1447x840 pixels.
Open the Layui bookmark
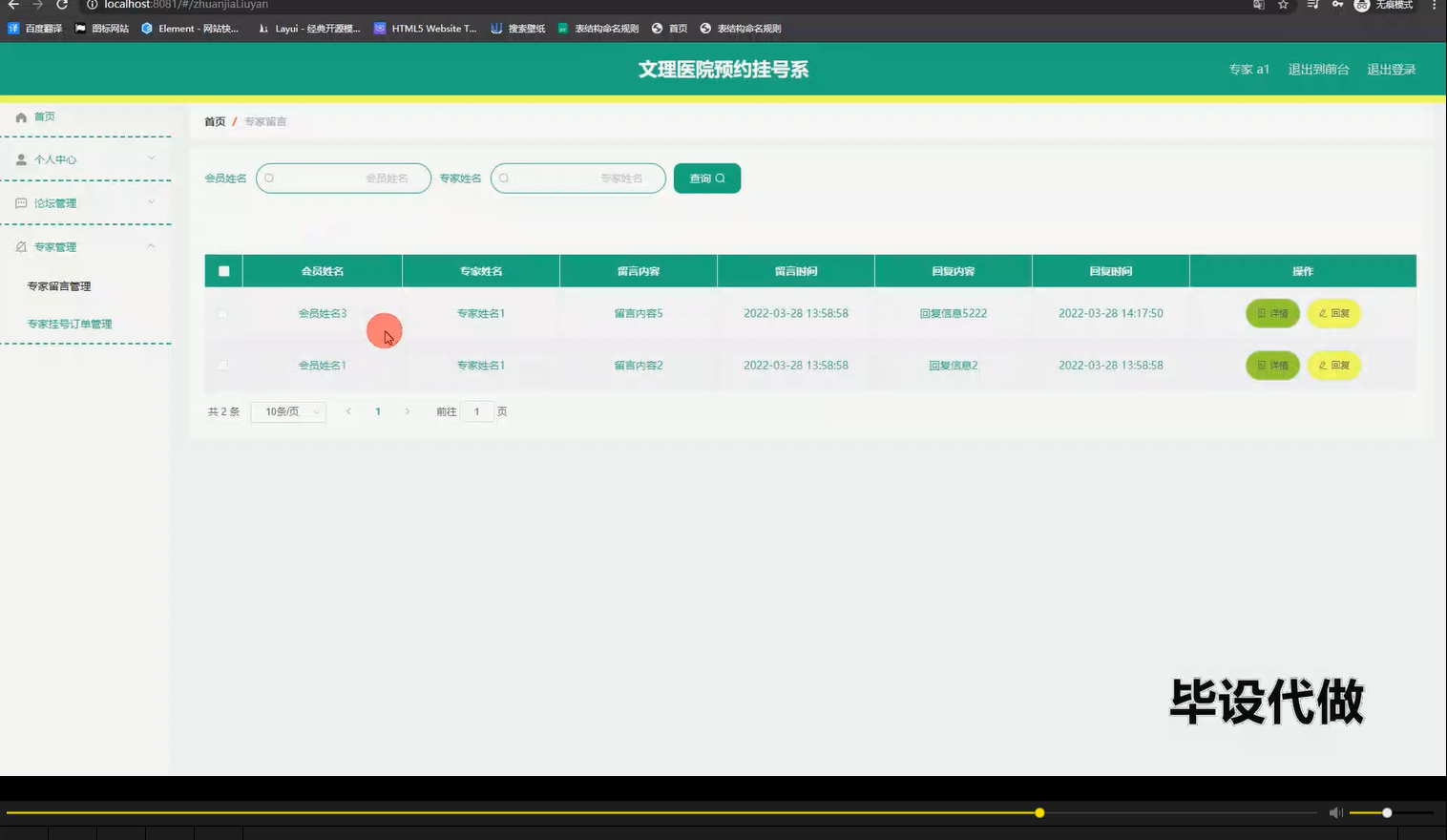click(309, 29)
